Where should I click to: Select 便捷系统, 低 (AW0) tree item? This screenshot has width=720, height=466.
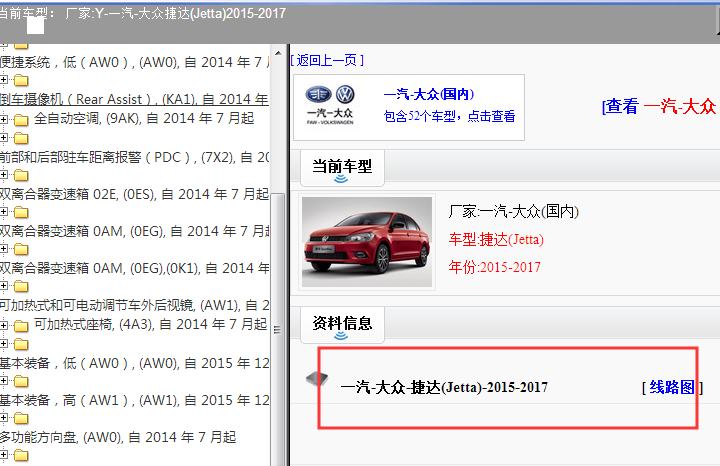click(x=135, y=62)
